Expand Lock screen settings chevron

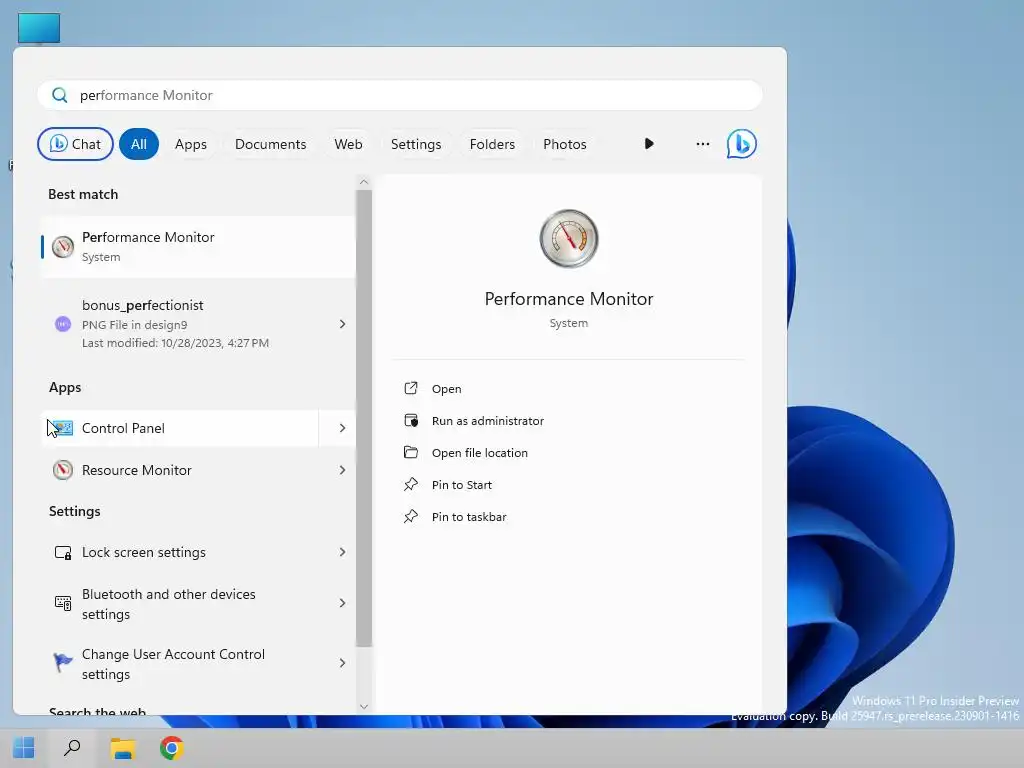click(342, 552)
